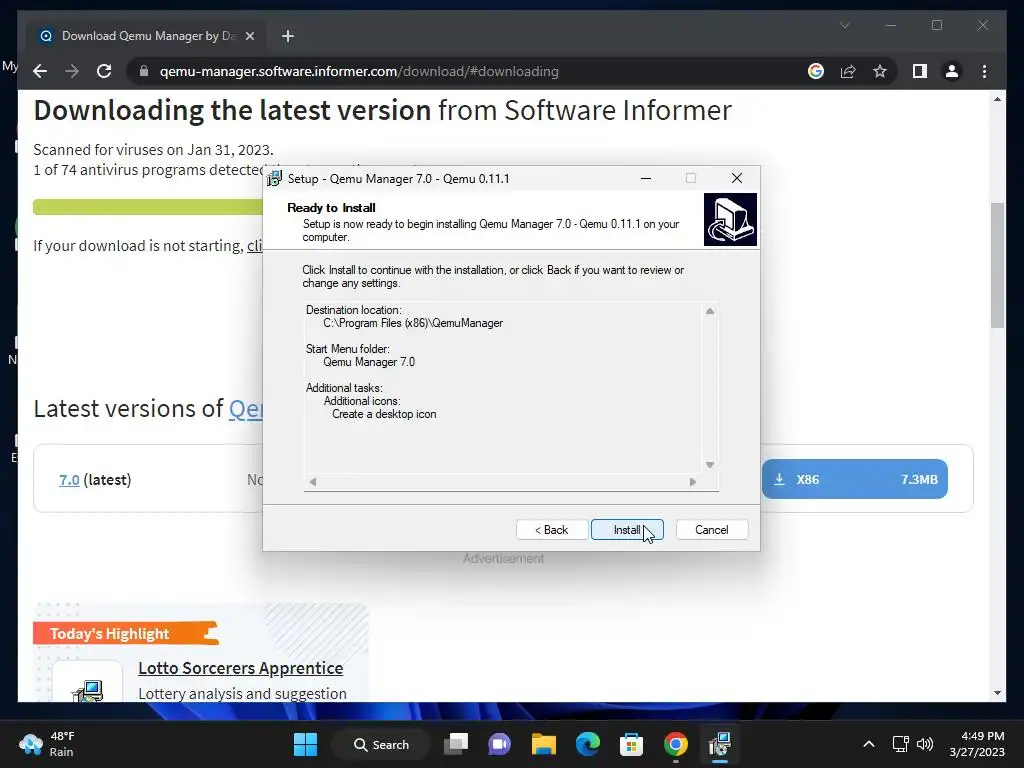Open the network icon in system tray
Image resolution: width=1024 pixels, height=768 pixels.
pyautogui.click(x=901, y=744)
